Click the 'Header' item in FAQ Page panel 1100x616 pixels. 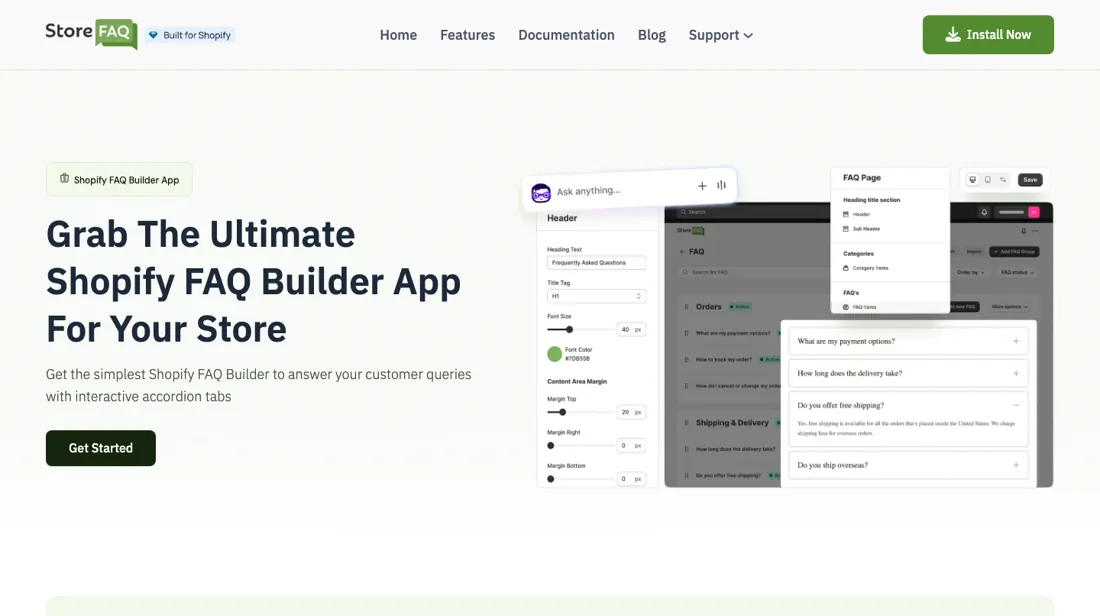click(x=861, y=215)
